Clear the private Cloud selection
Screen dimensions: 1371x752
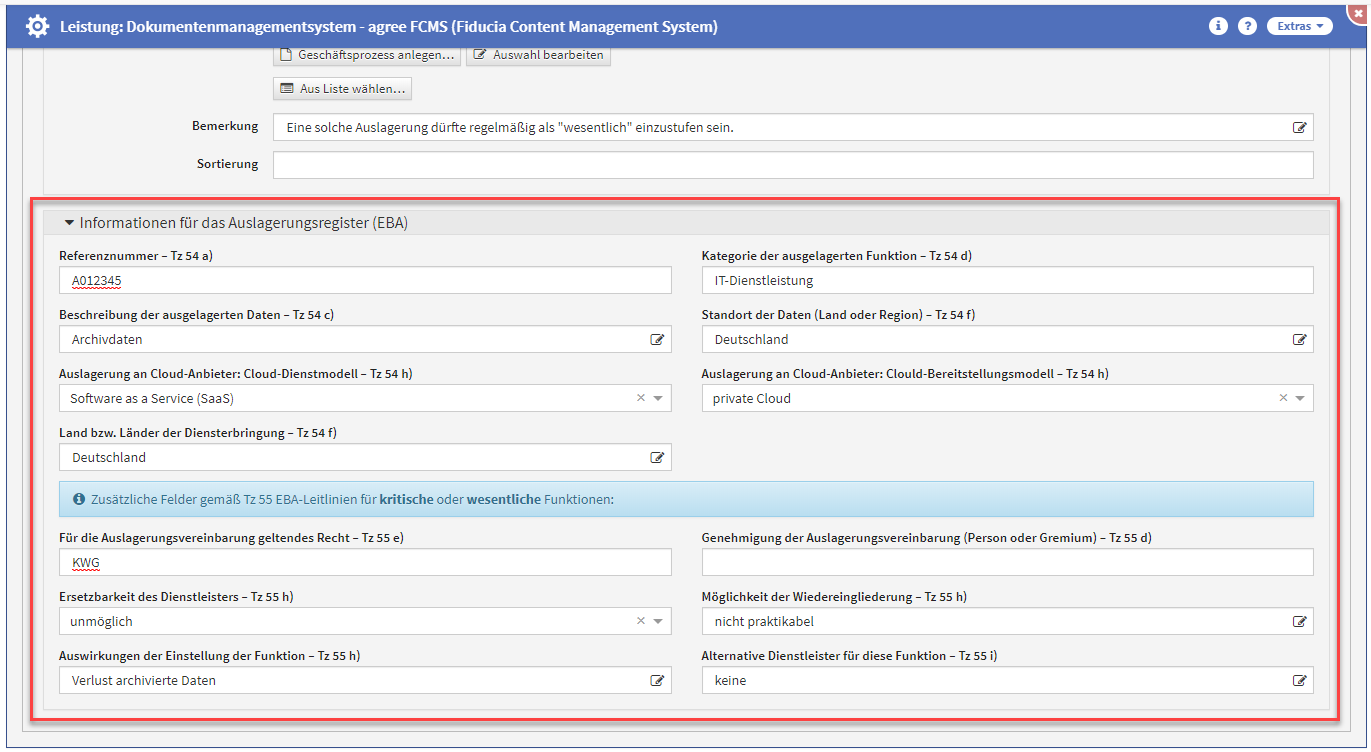[1283, 398]
